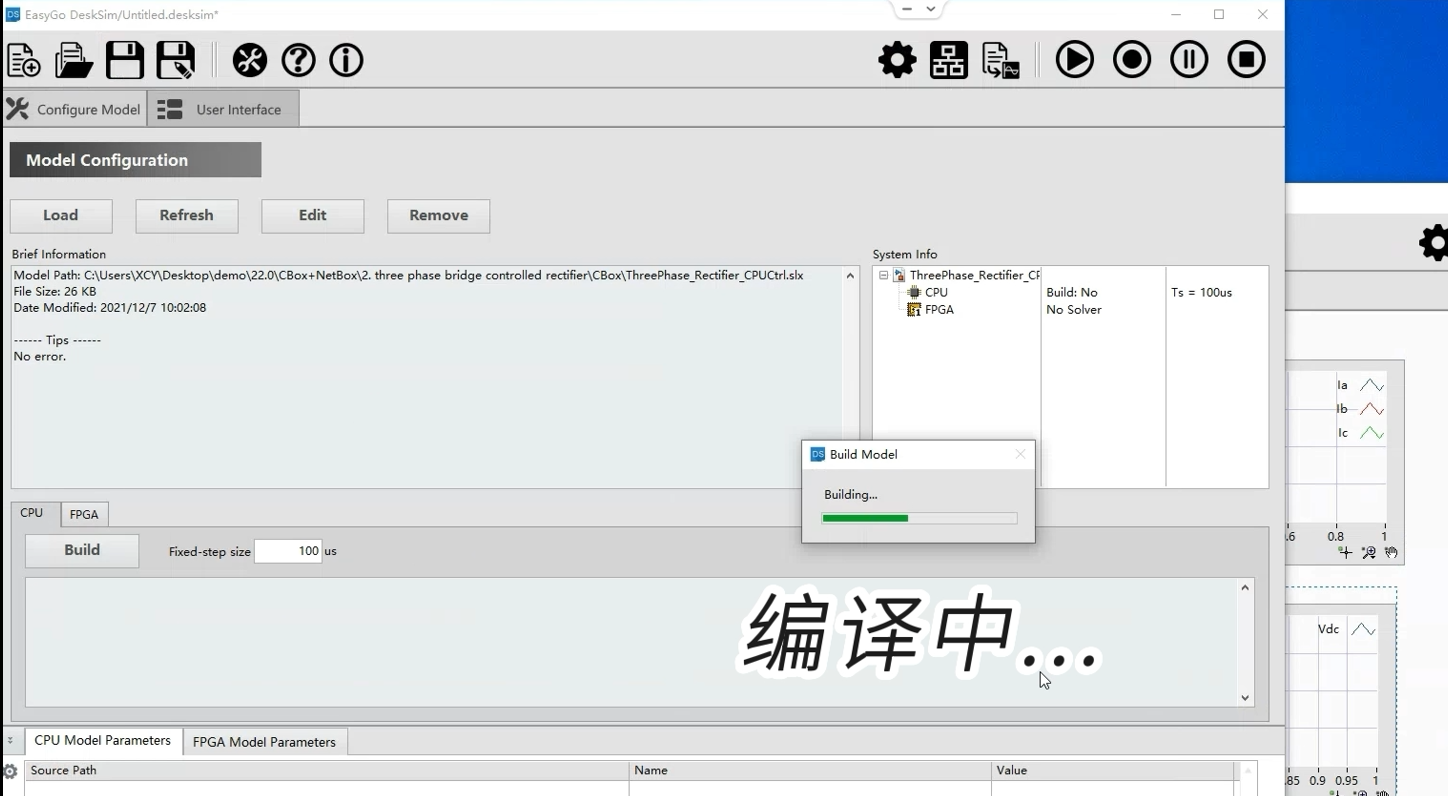Select the CPU node in System Info
1448x796 pixels.
coord(936,293)
